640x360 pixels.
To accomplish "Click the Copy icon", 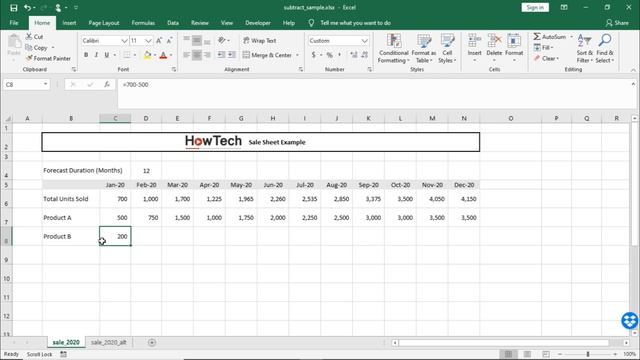I will click(29, 47).
